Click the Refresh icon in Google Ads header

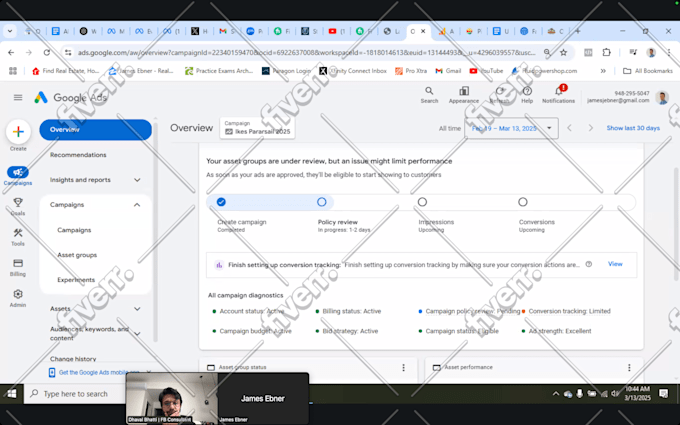[499, 91]
